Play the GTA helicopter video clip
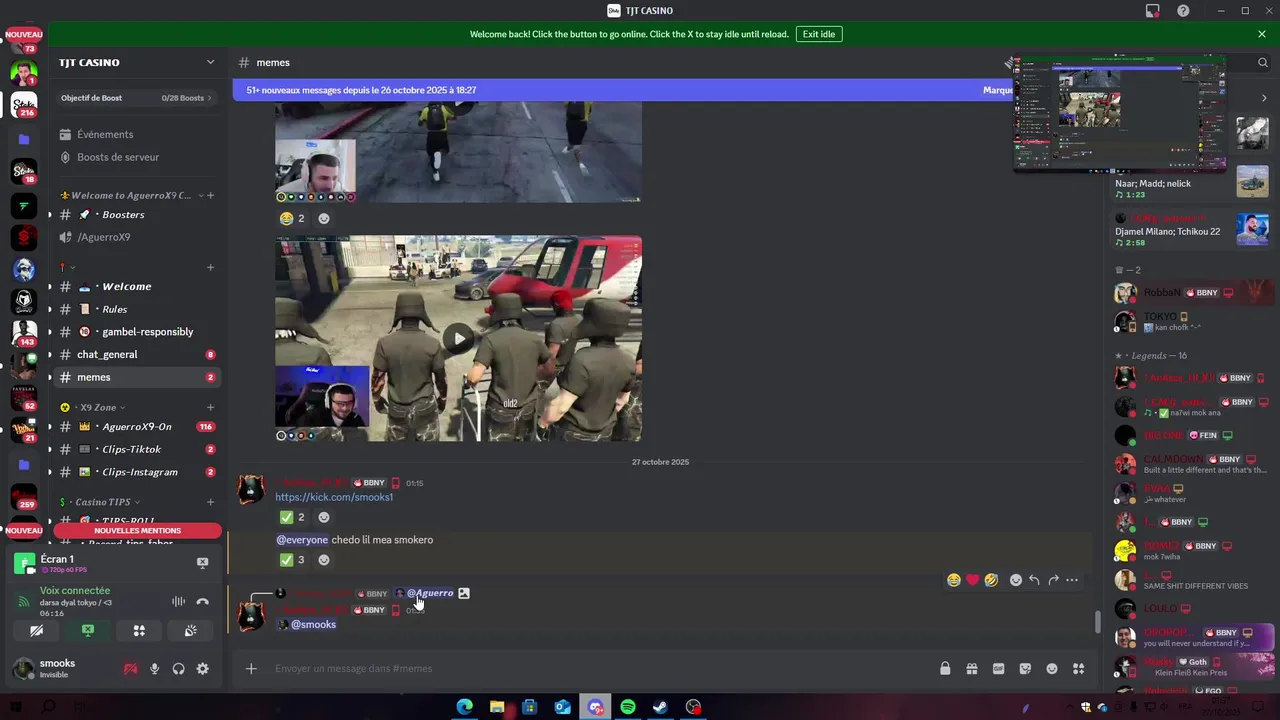Screen dimensions: 1280x720 point(458,338)
